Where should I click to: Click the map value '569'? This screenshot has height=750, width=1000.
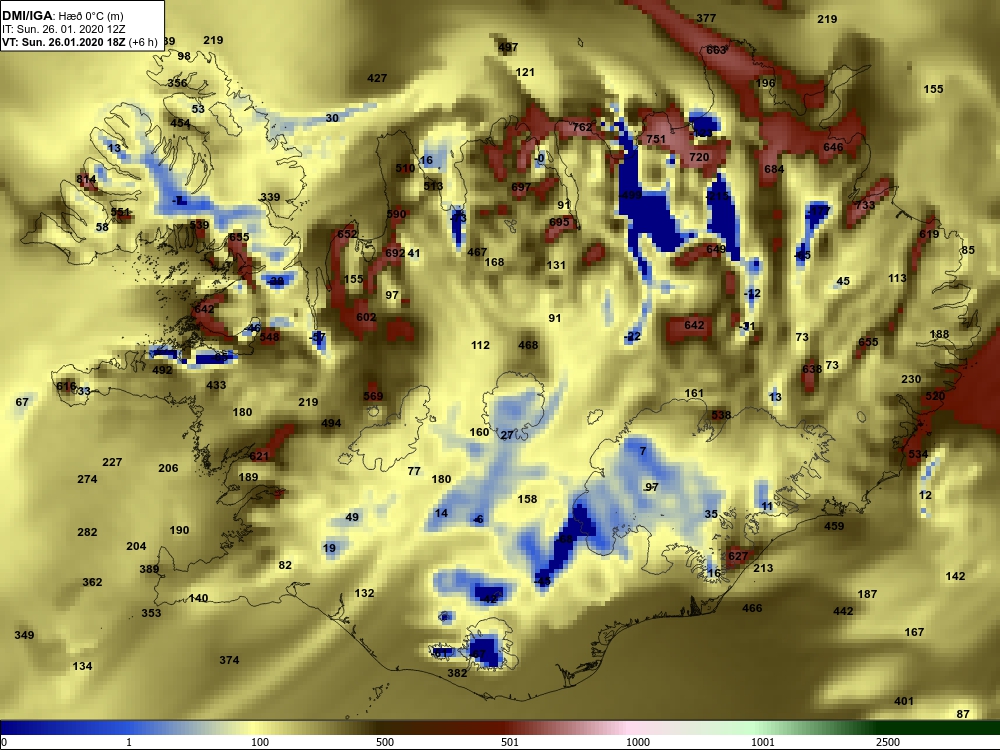click(373, 396)
